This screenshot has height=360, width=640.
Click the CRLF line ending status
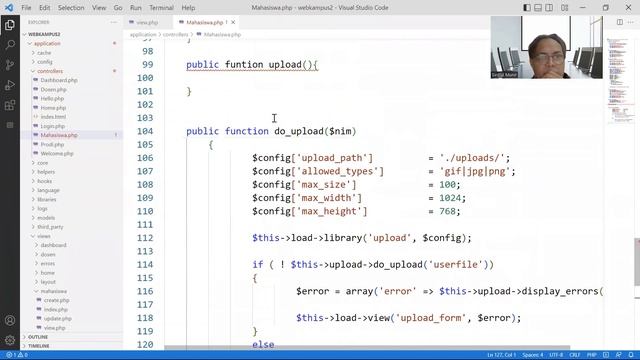[575, 355]
